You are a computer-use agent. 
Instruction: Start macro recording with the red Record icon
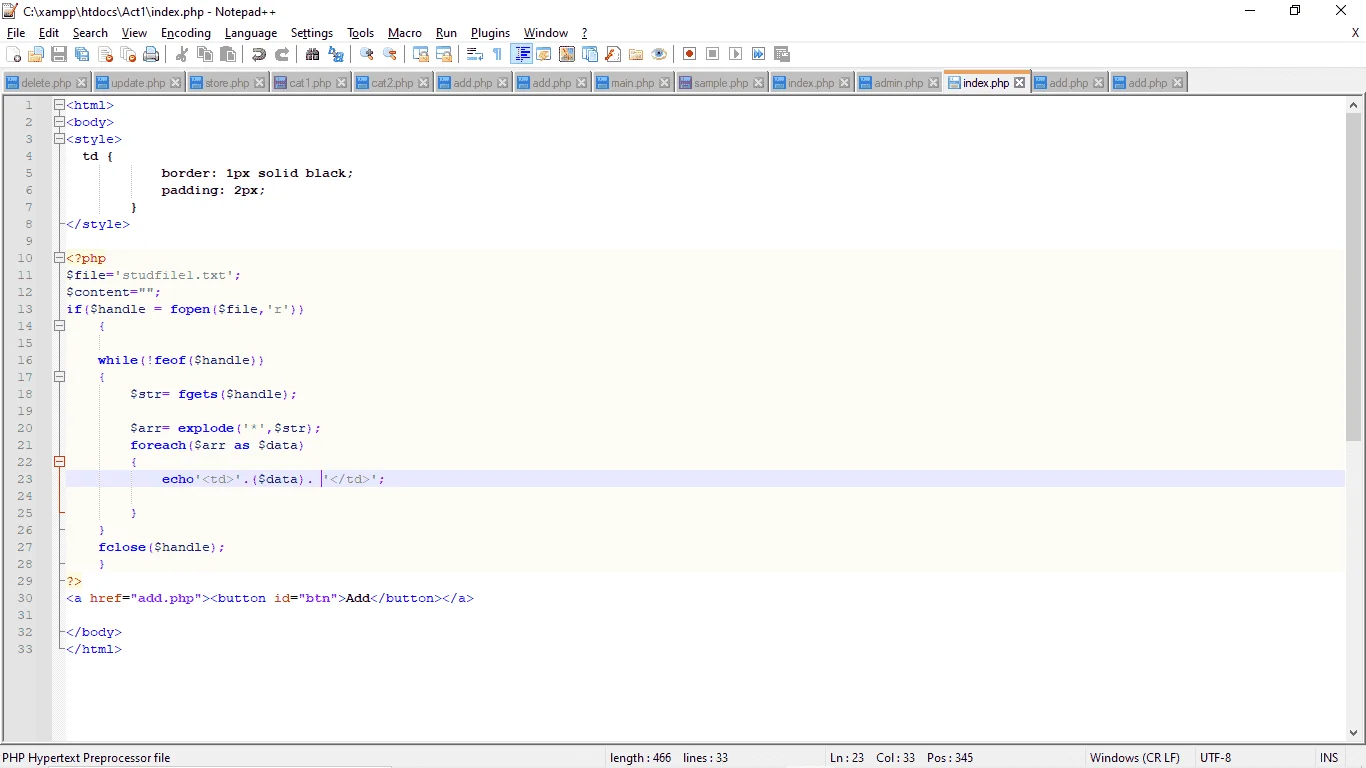pyautogui.click(x=690, y=54)
